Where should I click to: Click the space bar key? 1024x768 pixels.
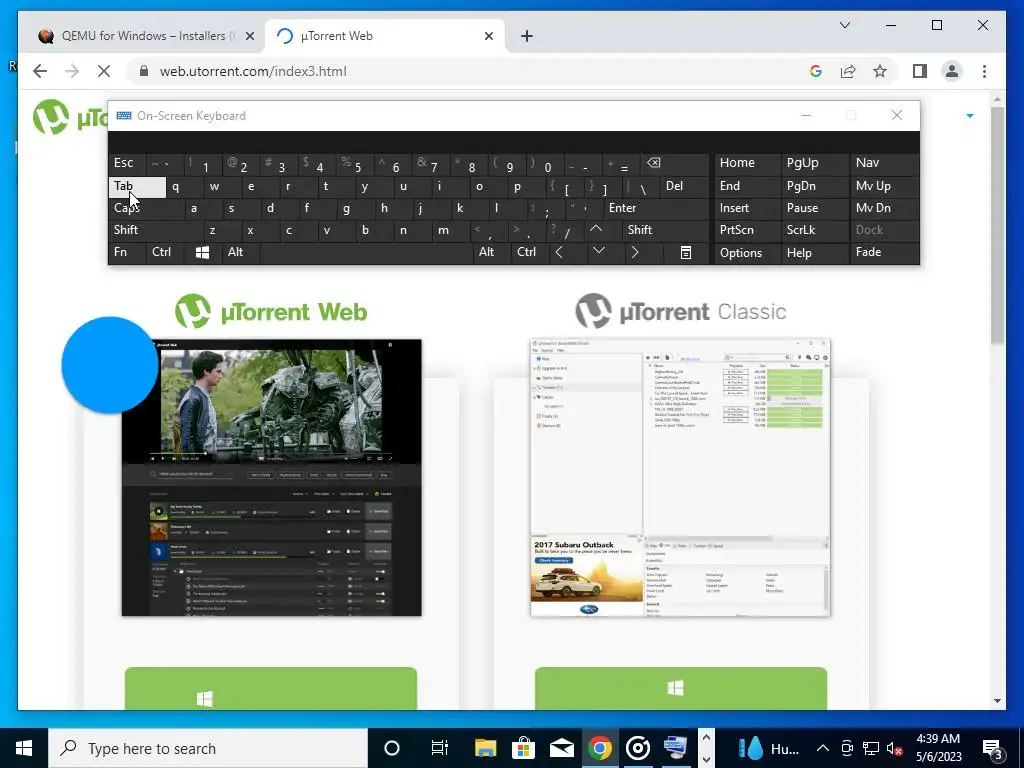[366, 252]
